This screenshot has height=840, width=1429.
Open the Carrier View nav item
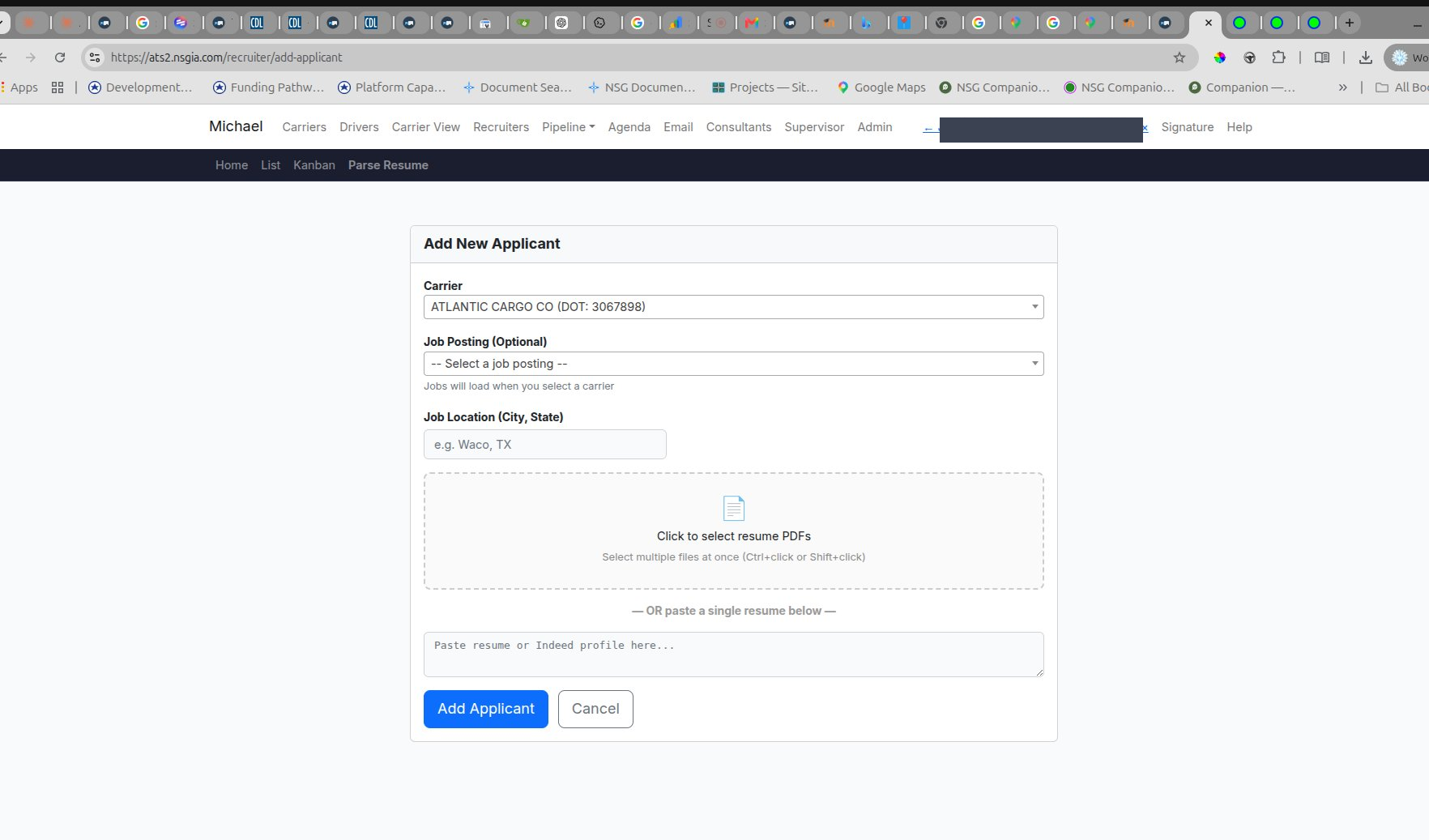(x=426, y=127)
